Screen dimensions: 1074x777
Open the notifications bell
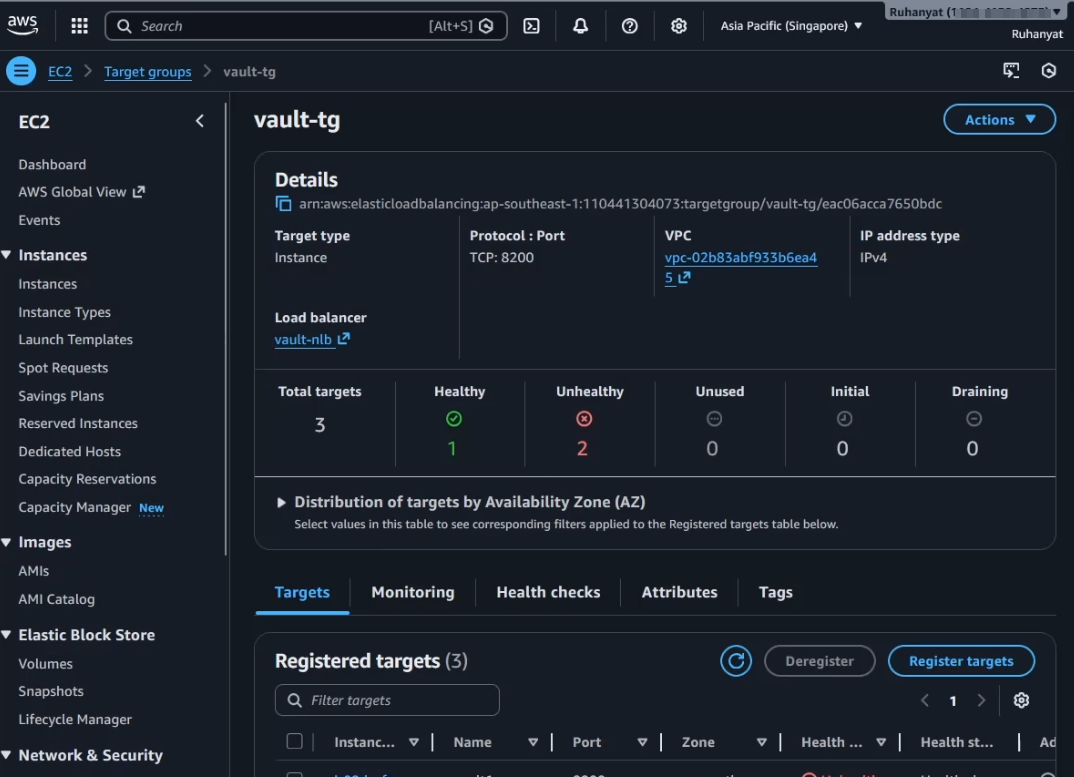click(581, 26)
